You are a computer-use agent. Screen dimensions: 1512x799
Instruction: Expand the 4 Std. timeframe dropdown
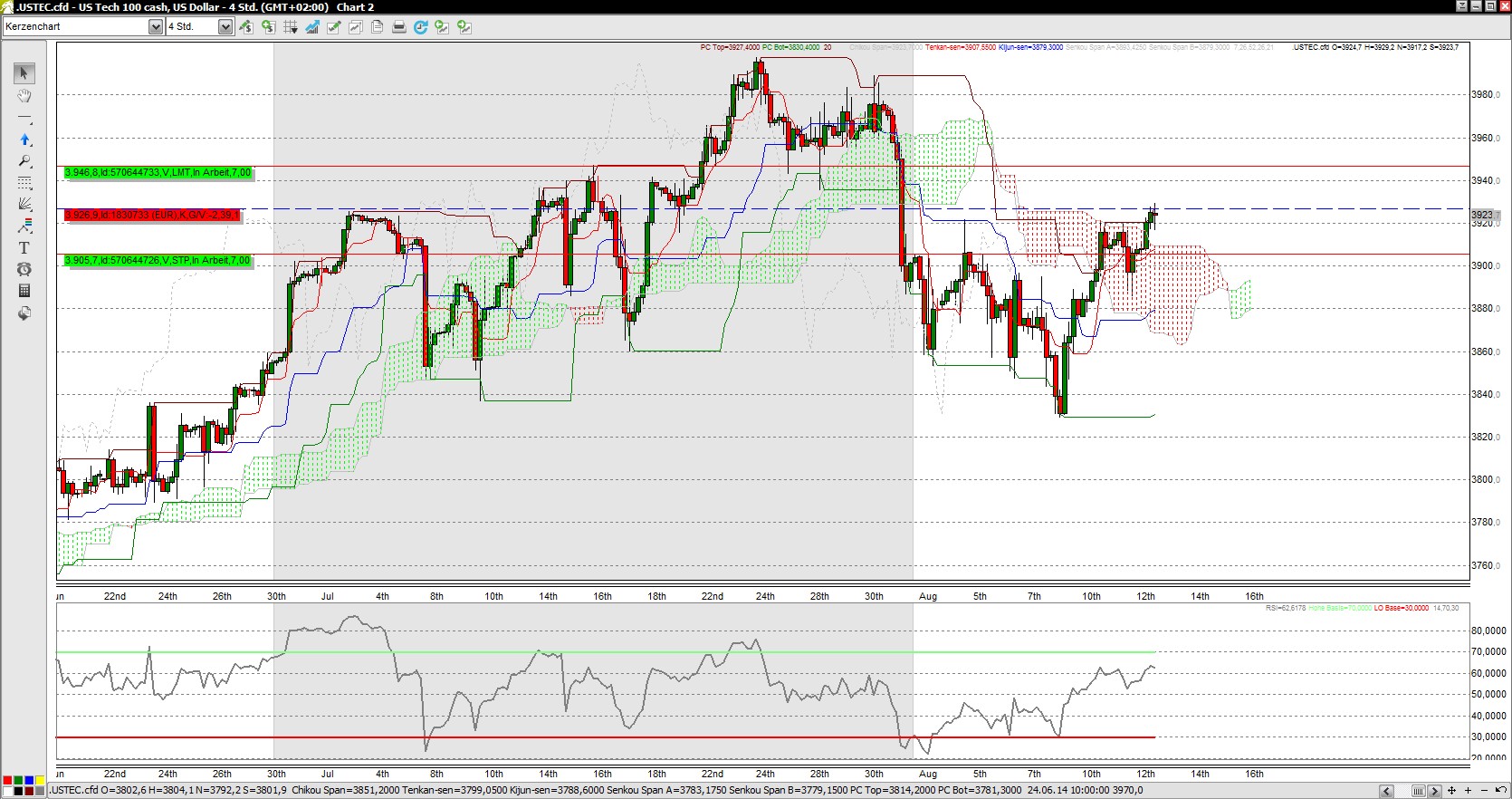pos(225,27)
